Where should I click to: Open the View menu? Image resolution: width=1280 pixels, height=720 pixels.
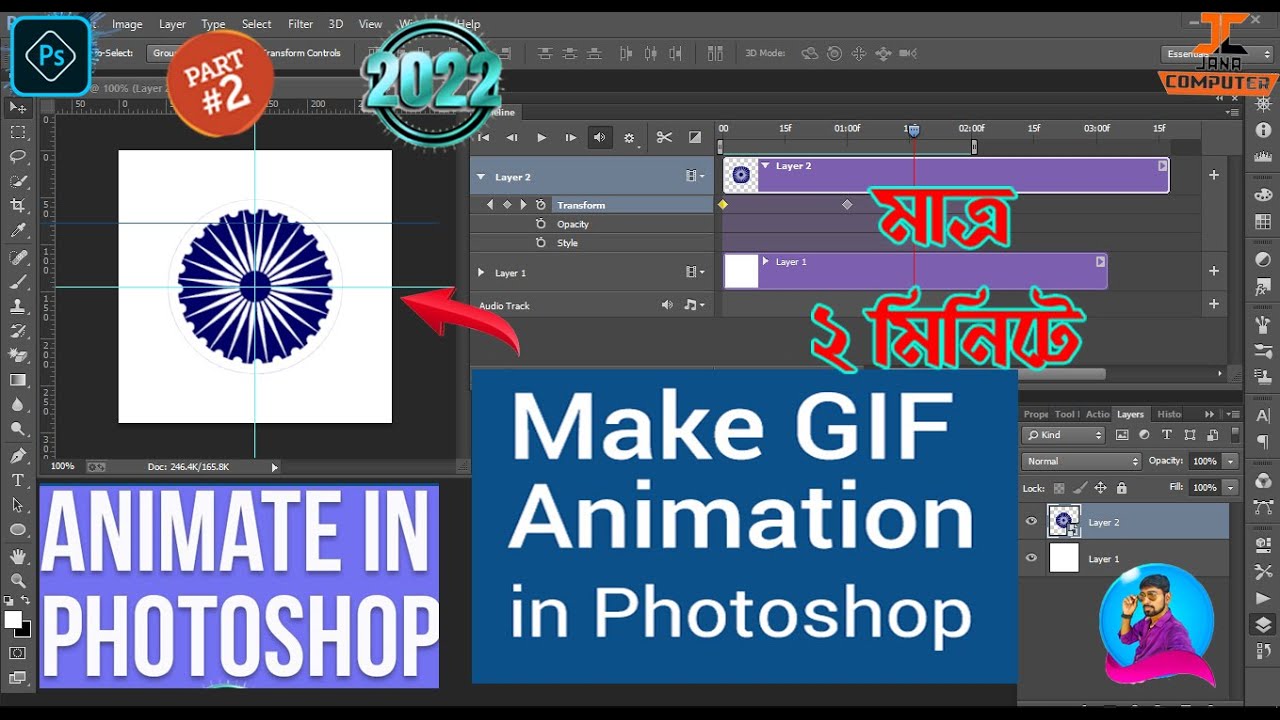point(370,24)
